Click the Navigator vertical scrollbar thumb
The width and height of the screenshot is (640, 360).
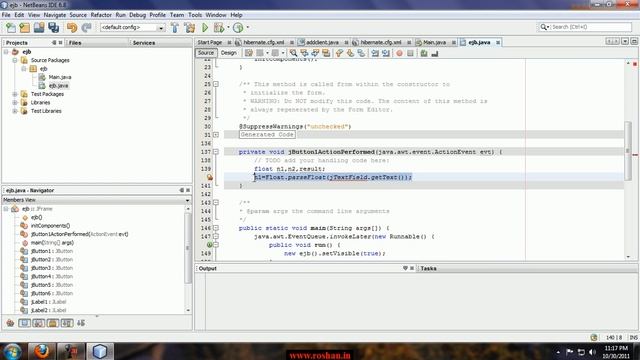(x=188, y=248)
